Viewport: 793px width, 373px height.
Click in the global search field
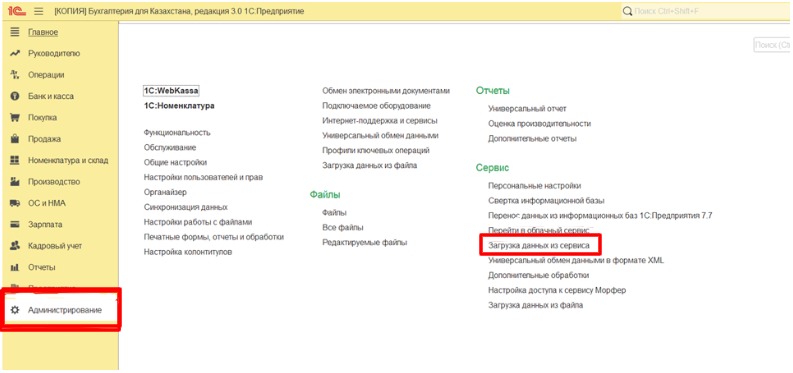click(706, 11)
